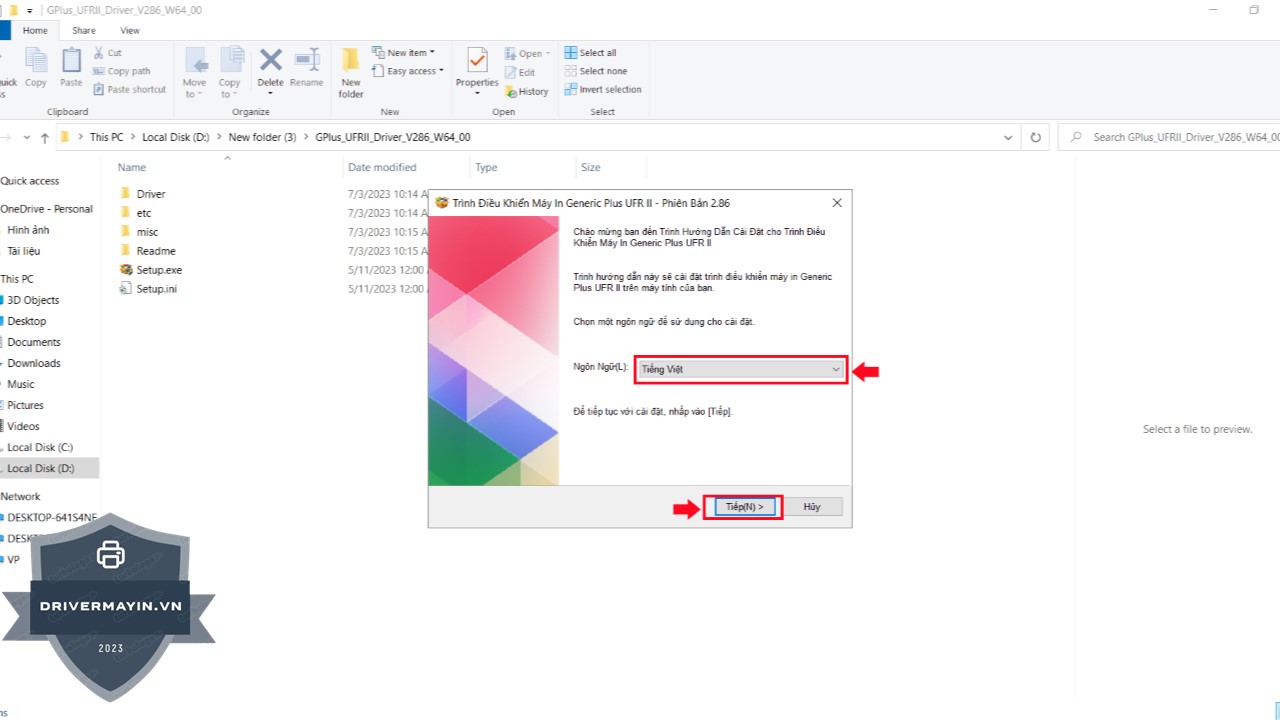This screenshot has width=1280, height=720.
Task: Switch to the Share ribbon tab
Action: tap(84, 31)
